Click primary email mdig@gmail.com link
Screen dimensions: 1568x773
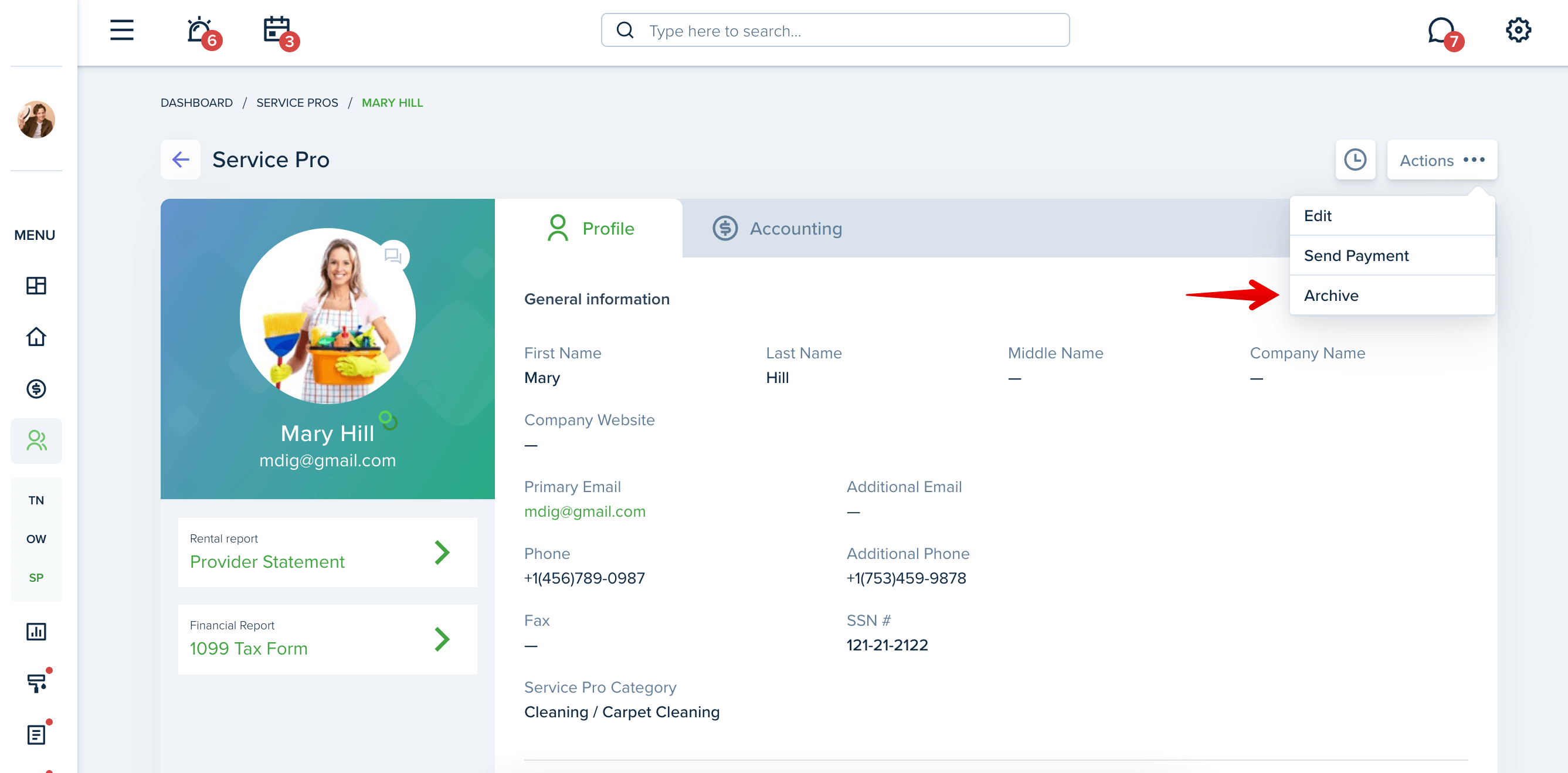(585, 511)
